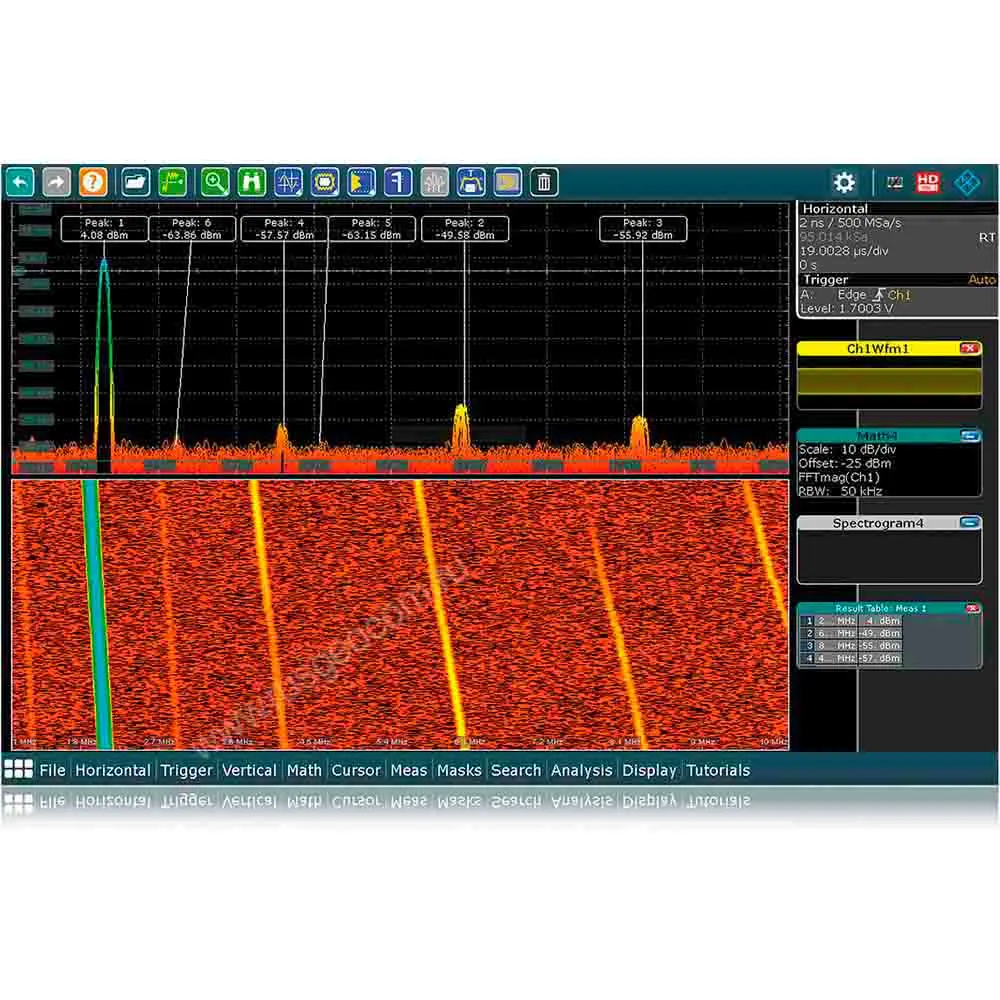Select the Peak: 2 marker label
Screen dimensions: 1000x1000
(465, 229)
